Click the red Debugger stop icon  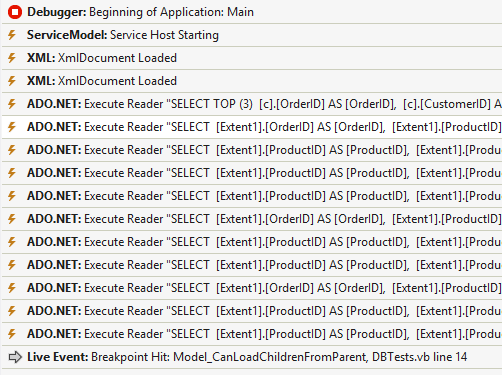point(15,12)
